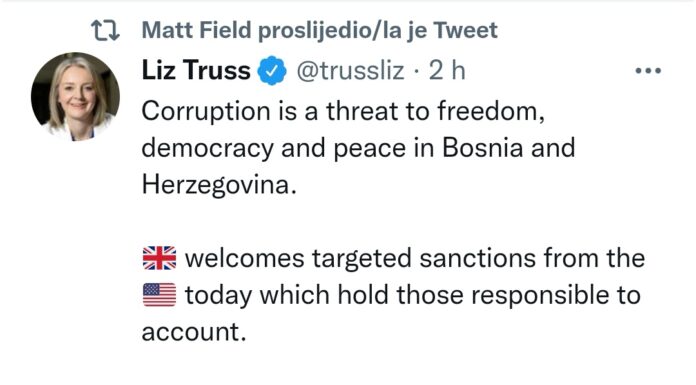The width and height of the screenshot is (696, 385).
Task: Open Liz Truss's profile picture
Action: pyautogui.click(x=75, y=96)
